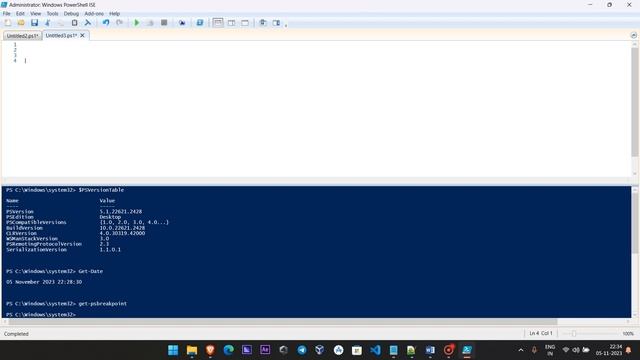Viewport: 640px width, 360px height.
Task: Click the get-psbreakpoint command text
Action: 102,304
